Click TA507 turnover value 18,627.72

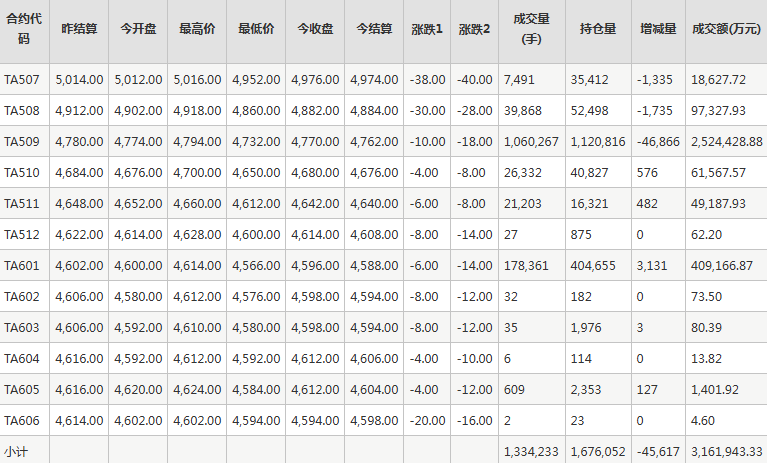719,80
